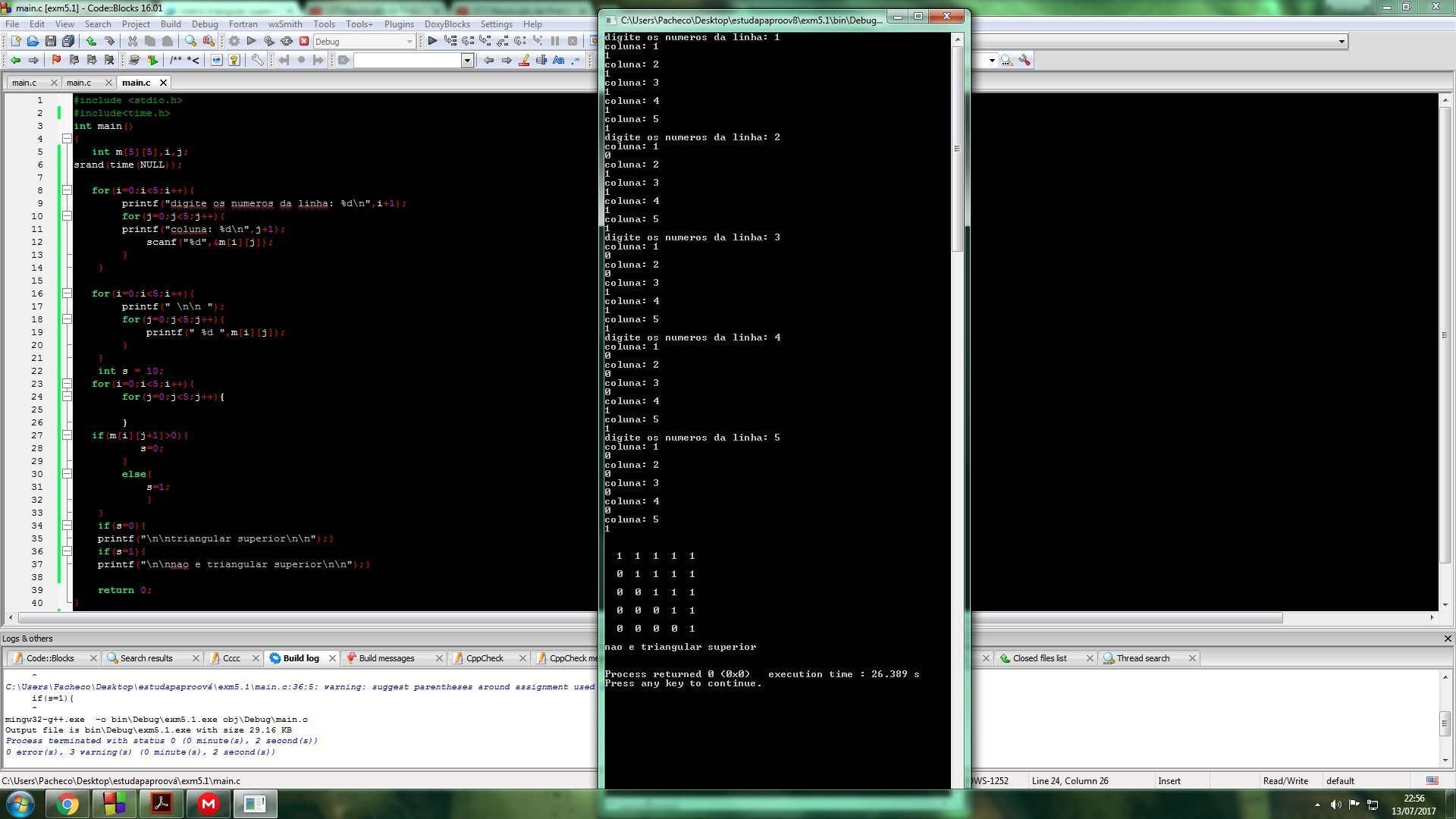1456x819 pixels.
Task: Switch to the Search results log tab
Action: pyautogui.click(x=146, y=658)
